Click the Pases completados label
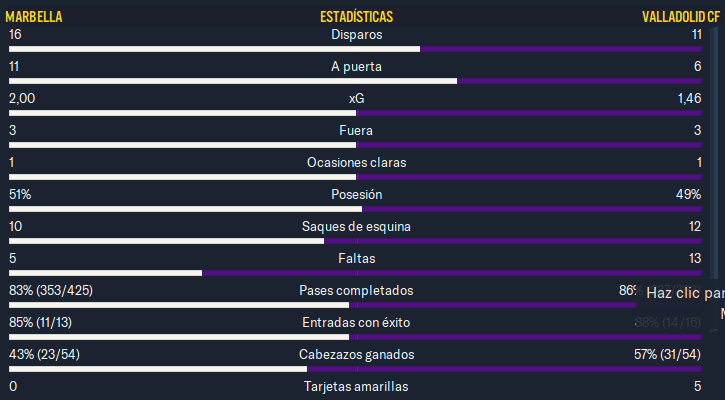Screen dimensions: 725x400 pyautogui.click(x=356, y=290)
